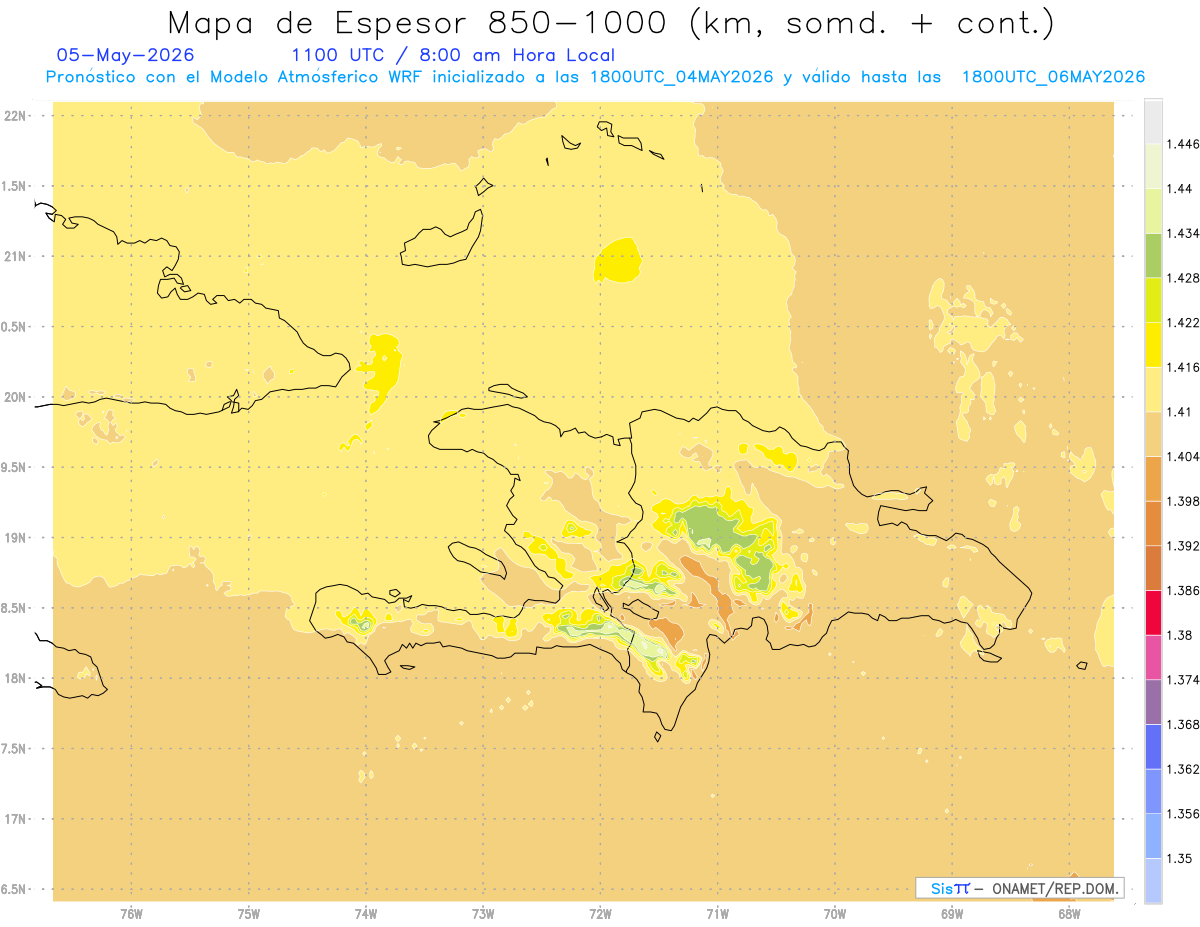
Task: Click the 72W longitude axis label
Action: (600, 913)
